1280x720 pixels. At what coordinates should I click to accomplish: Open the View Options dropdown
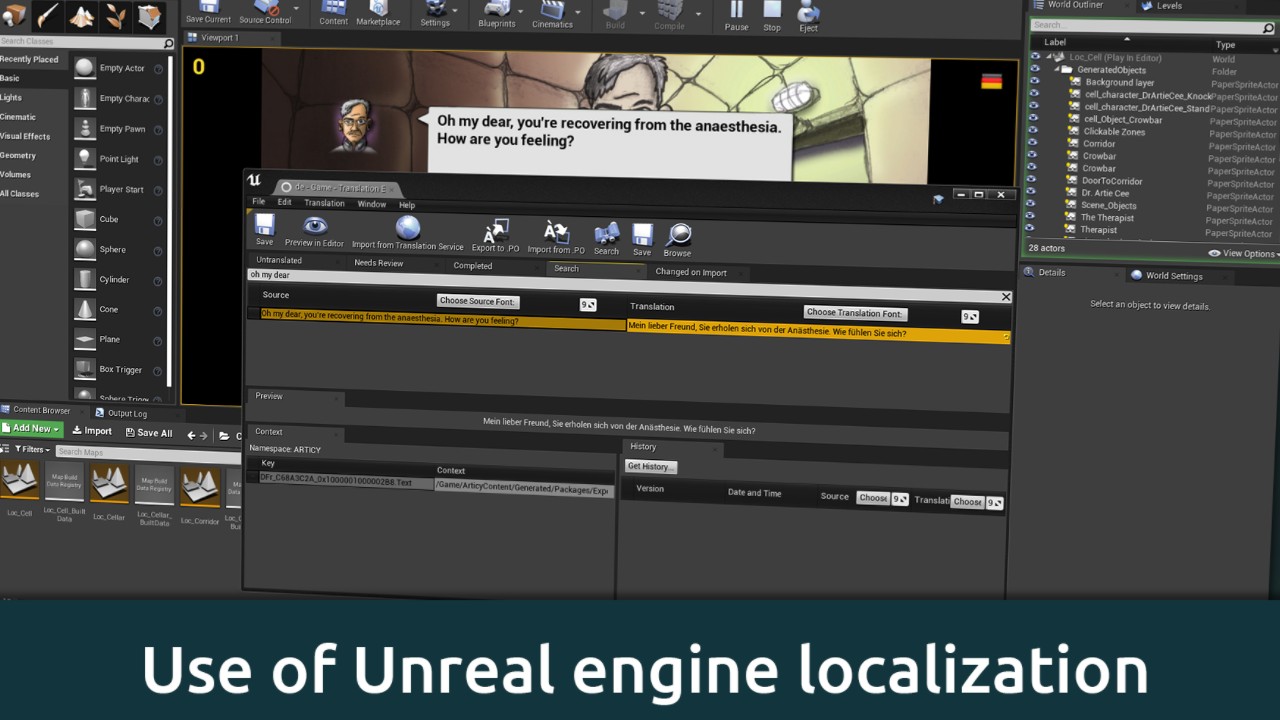1243,254
